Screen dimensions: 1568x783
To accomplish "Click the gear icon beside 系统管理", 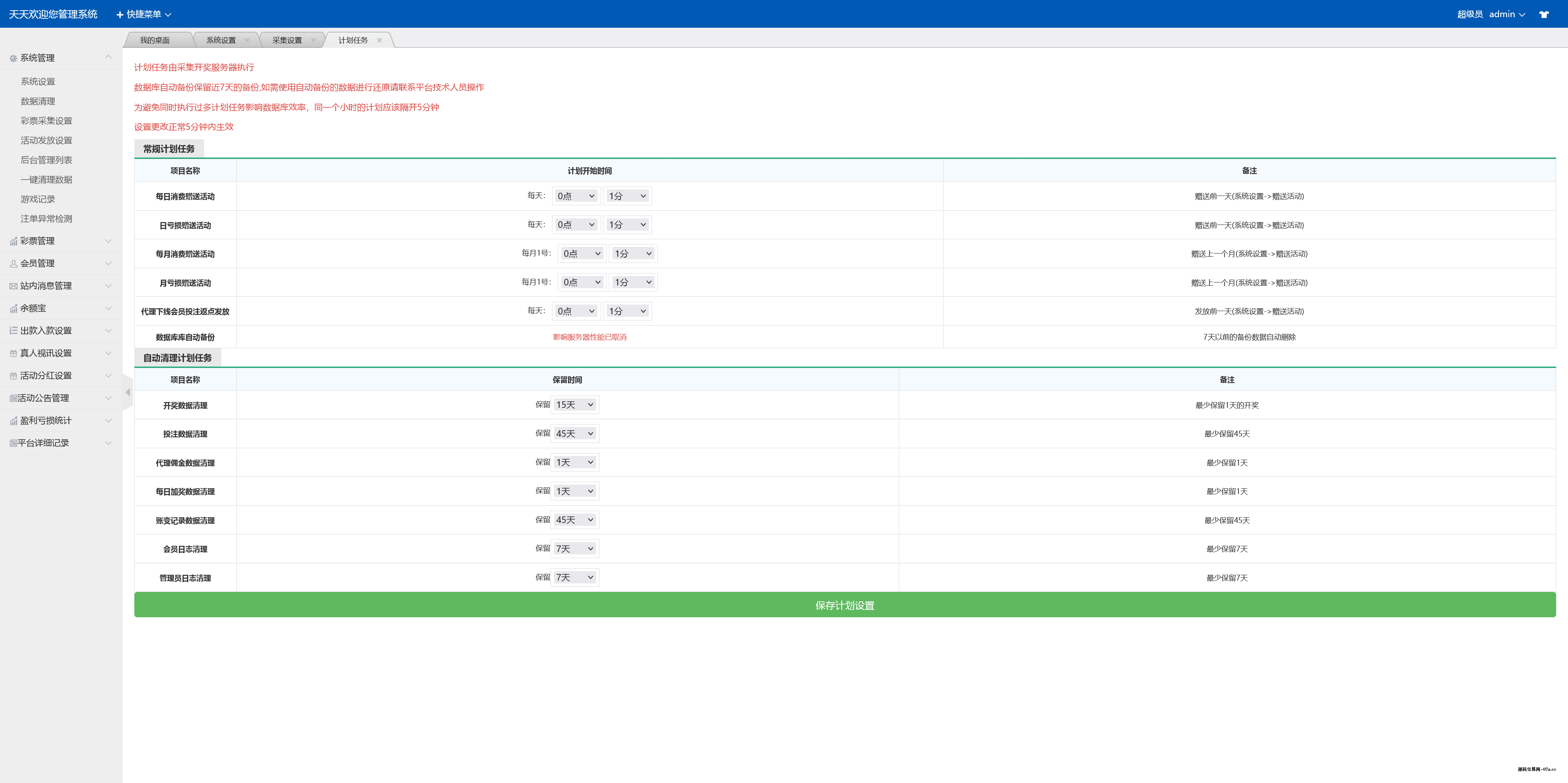I will (13, 58).
